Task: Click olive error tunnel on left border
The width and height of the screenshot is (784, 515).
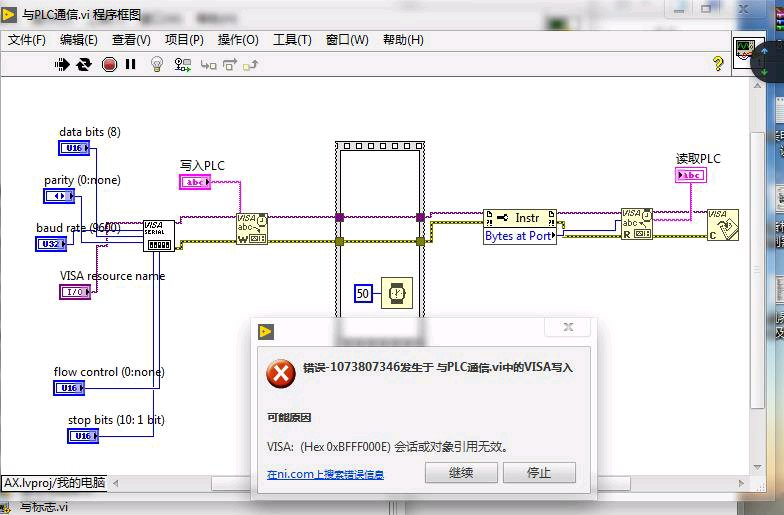Action: [340, 242]
